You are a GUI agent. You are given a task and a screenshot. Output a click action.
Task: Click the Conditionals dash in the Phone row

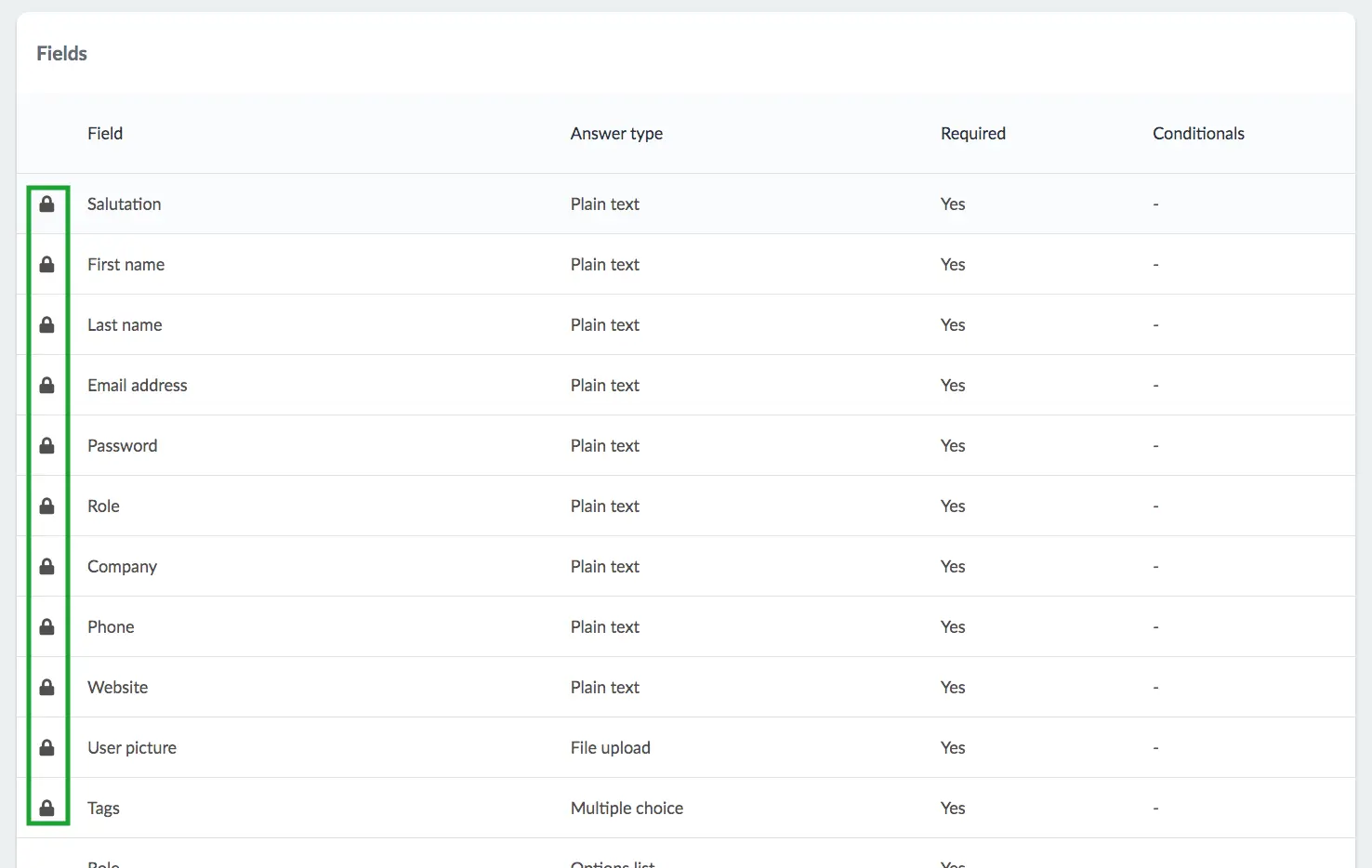coord(1155,626)
